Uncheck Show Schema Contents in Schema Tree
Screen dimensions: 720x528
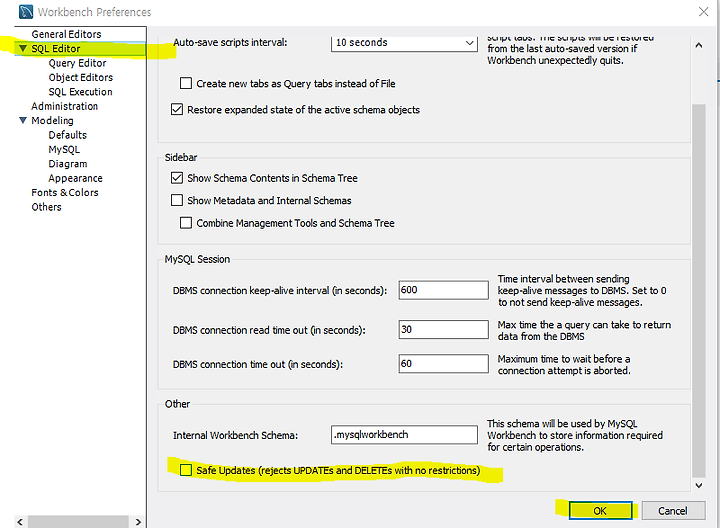177,178
